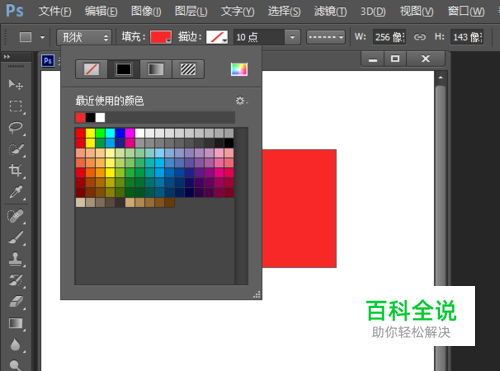This screenshot has height=371, width=500.
Task: Click the H height field 143
Action: pos(467,37)
